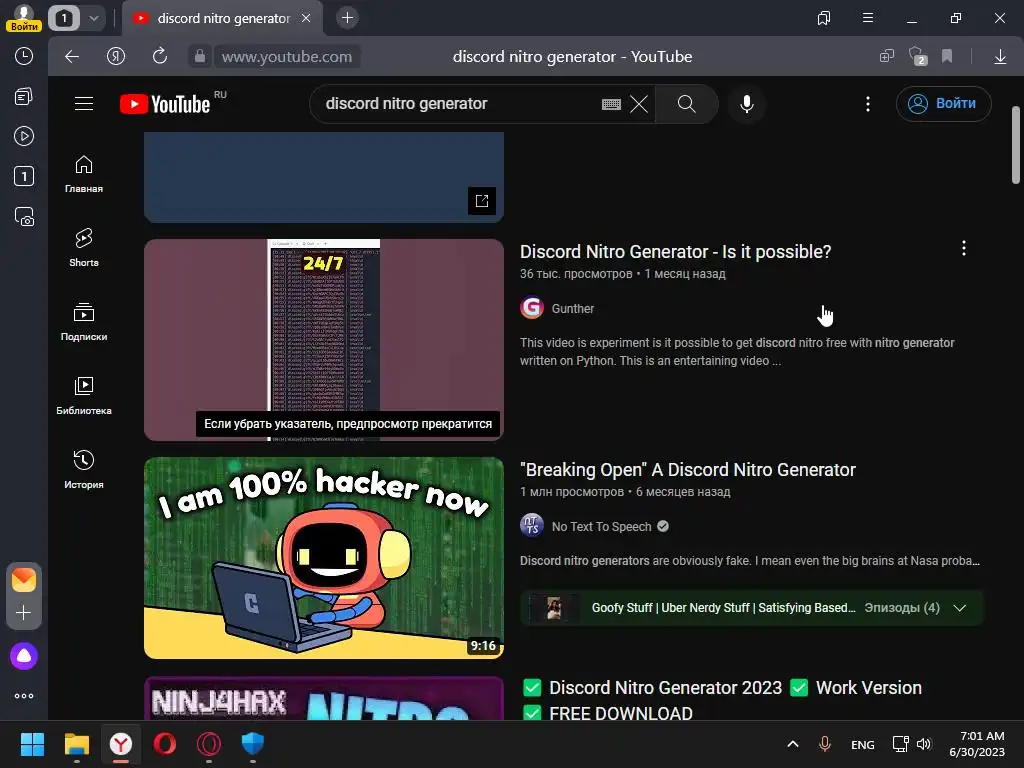The height and width of the screenshot is (768, 1024).
Task: Submit search with the magnifier button
Action: click(686, 104)
